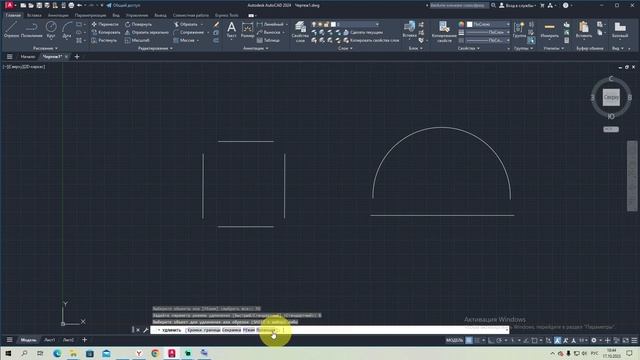Image resolution: width=640 pixels, height=360 pixels.
Task: Click the Erase pencil-eraser icon
Action: [216, 24]
